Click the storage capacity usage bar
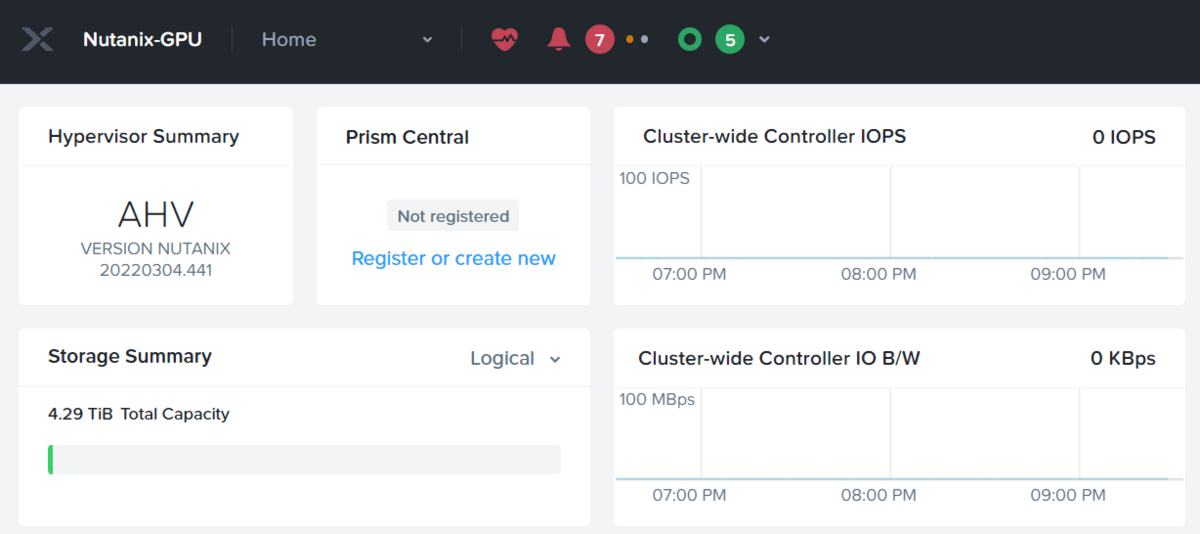1200x534 pixels. [x=304, y=460]
